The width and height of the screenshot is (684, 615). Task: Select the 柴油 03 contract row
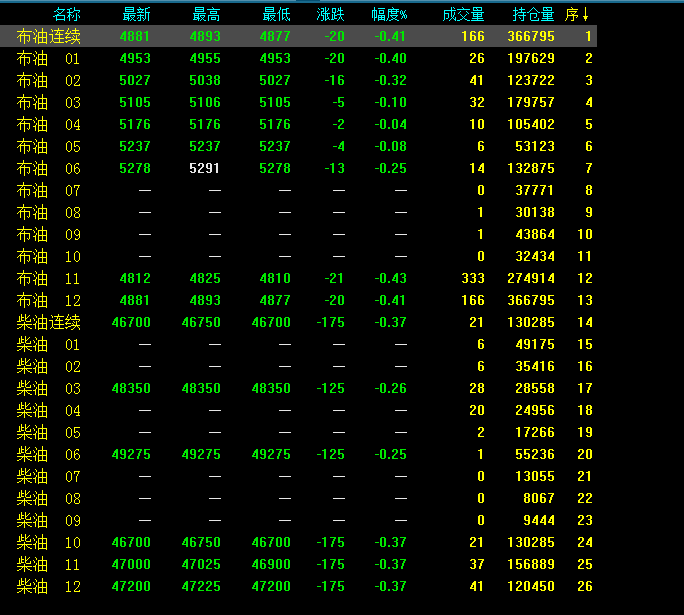[x=49, y=389]
